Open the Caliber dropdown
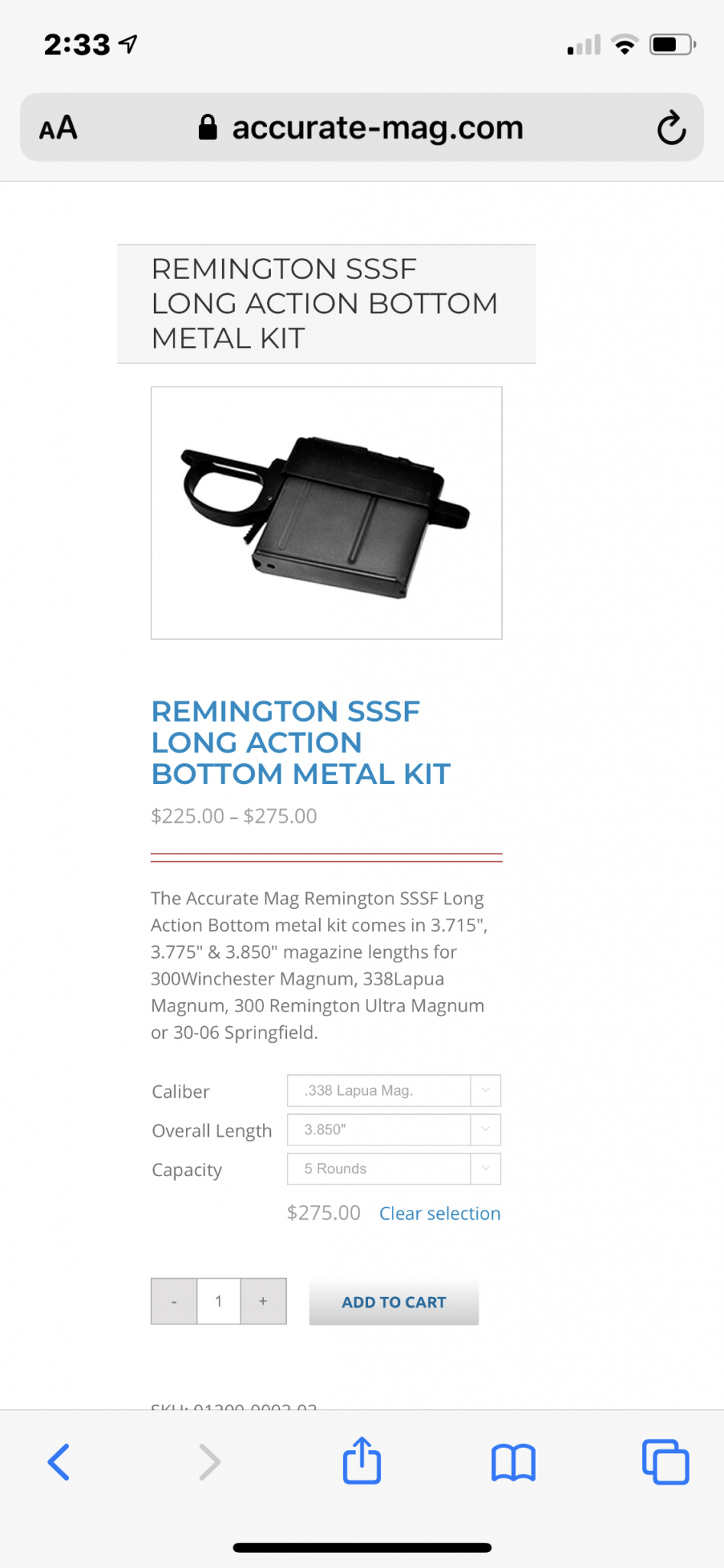The height and width of the screenshot is (1568, 724). pos(393,1090)
